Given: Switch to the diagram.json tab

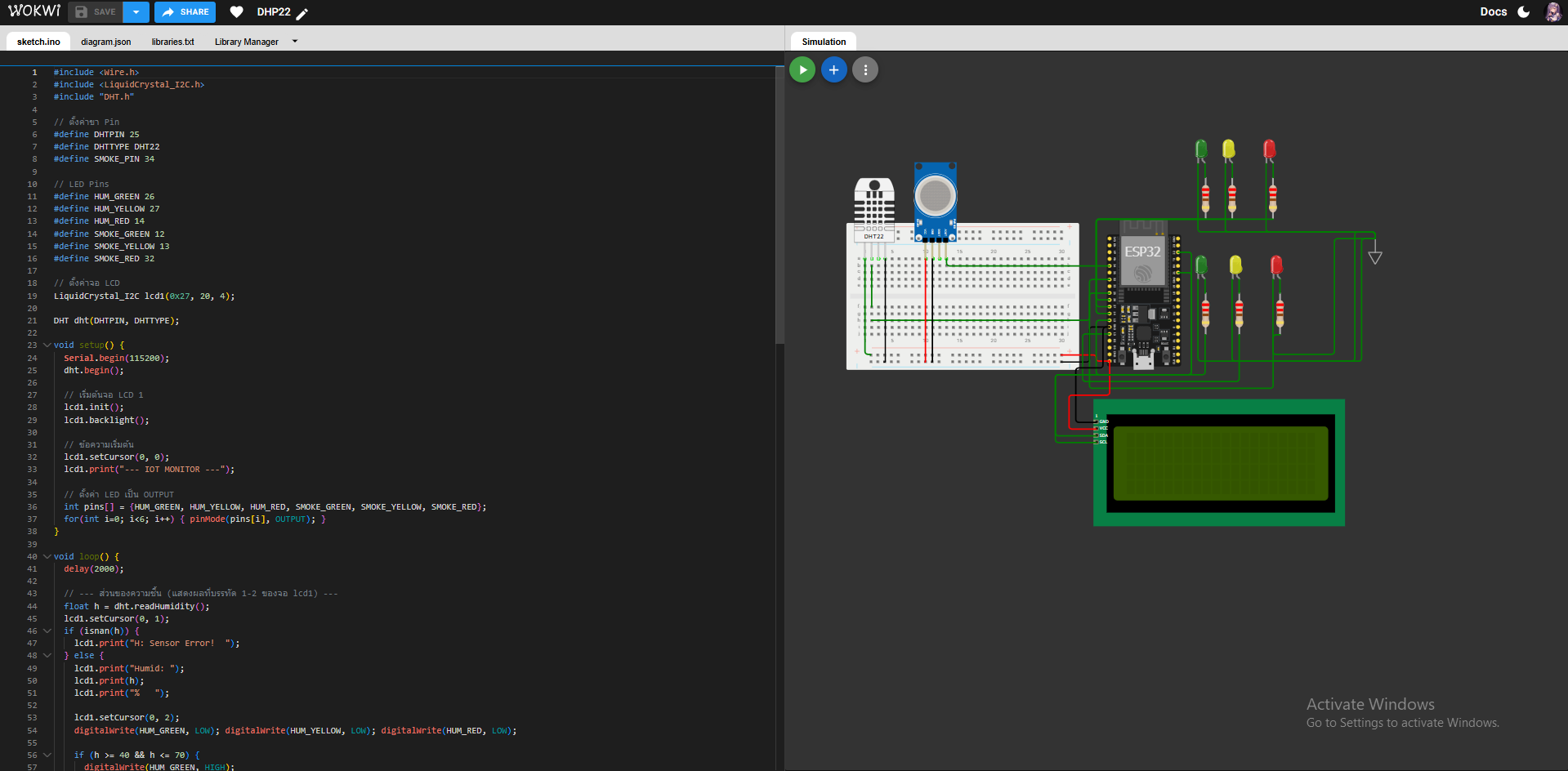Looking at the screenshot, I should (105, 42).
